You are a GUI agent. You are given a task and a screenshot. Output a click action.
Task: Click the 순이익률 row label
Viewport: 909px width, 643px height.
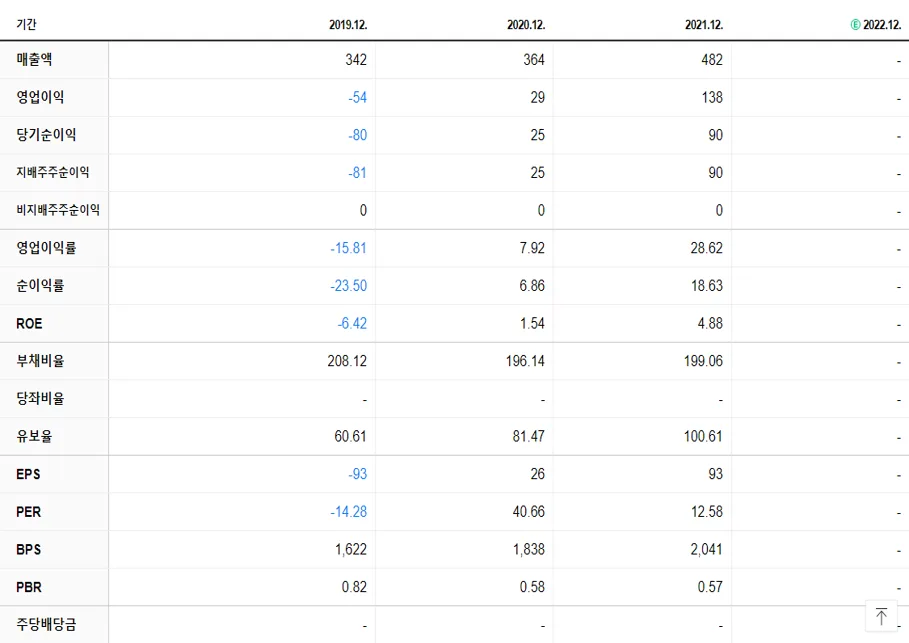tap(40, 285)
